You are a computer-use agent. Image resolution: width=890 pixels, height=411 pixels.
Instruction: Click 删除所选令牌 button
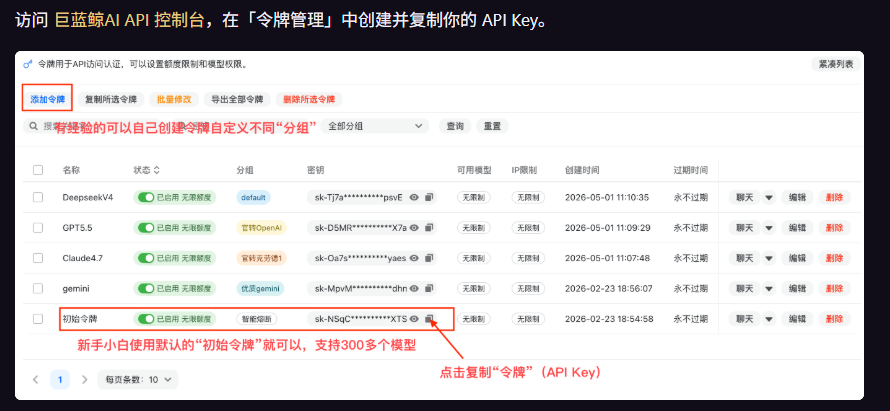pos(309,99)
